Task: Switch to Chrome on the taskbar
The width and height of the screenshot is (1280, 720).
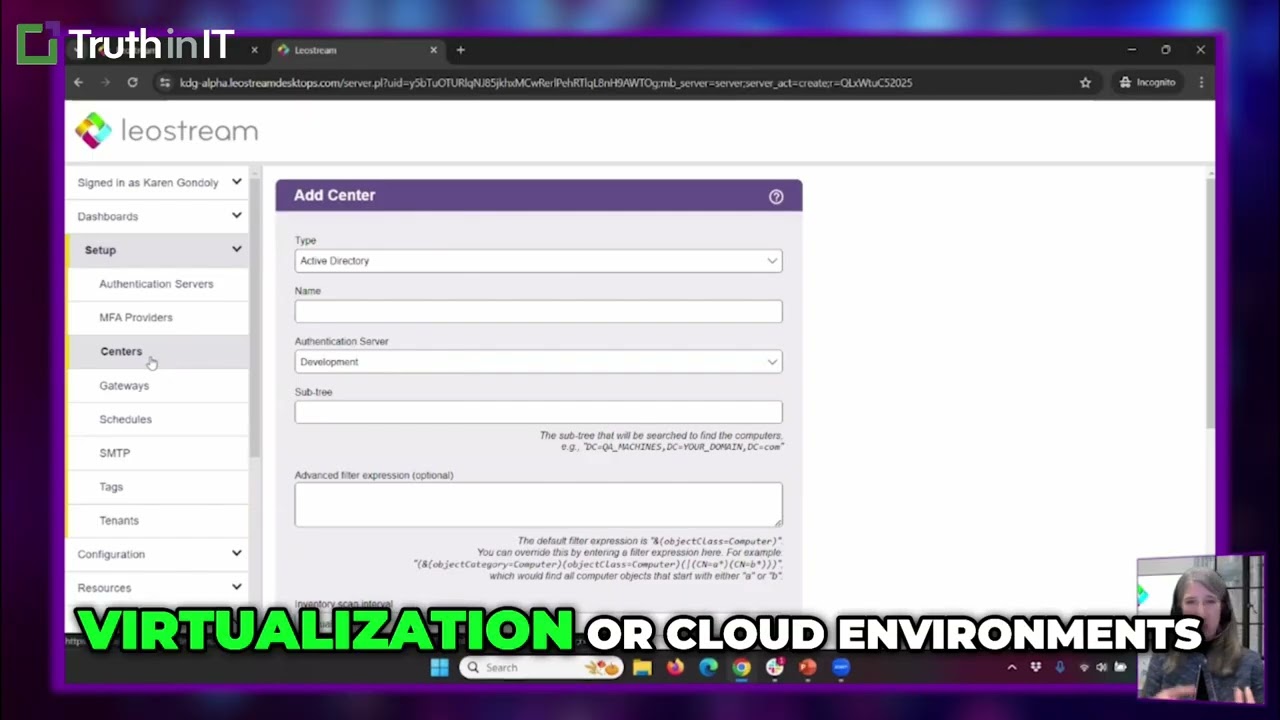Action: pyautogui.click(x=741, y=667)
